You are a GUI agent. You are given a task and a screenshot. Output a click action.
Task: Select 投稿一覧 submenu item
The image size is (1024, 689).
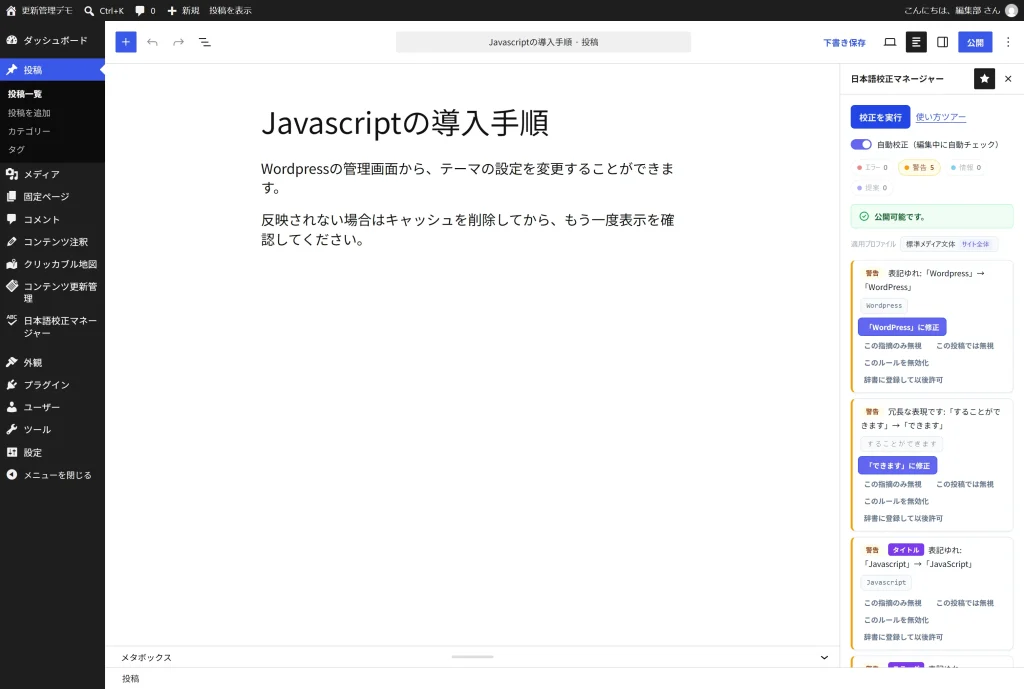pos(25,94)
